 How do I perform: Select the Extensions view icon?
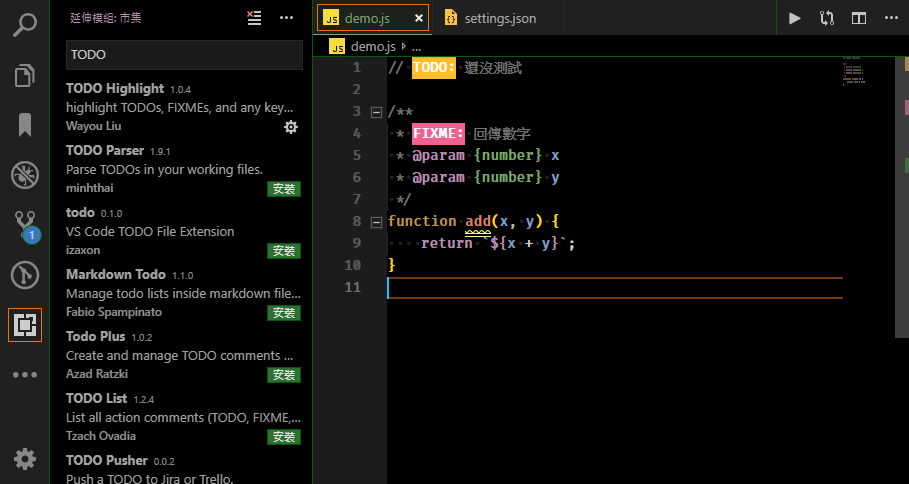pyautogui.click(x=25, y=325)
